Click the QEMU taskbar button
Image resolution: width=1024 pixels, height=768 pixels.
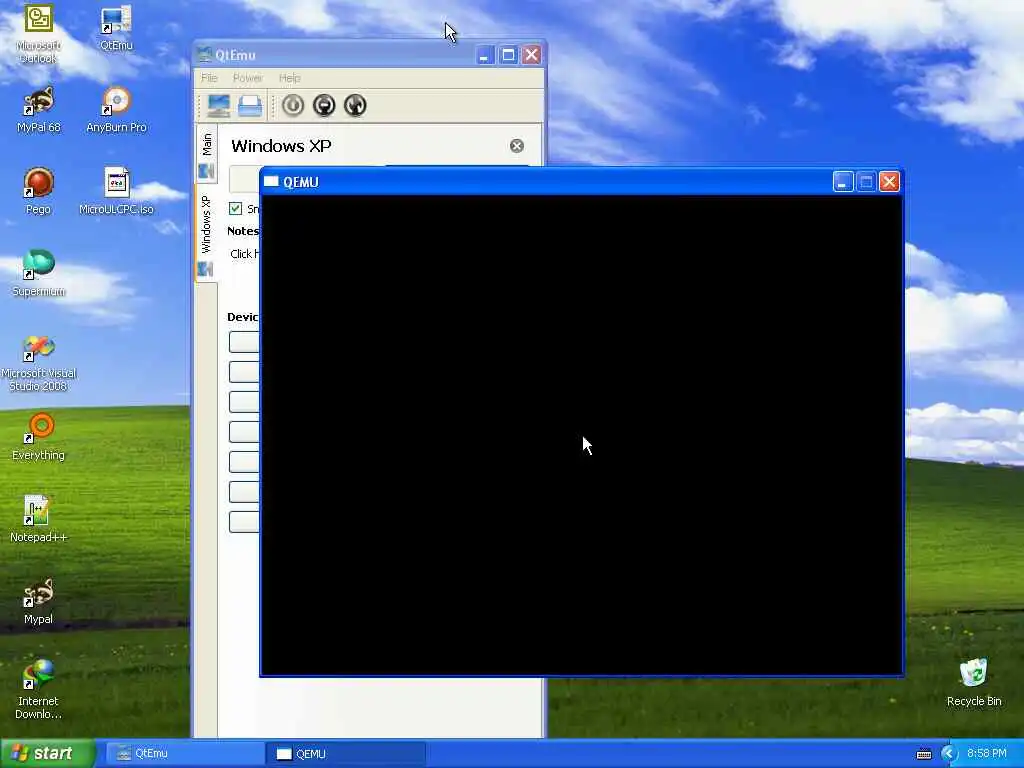click(x=346, y=754)
